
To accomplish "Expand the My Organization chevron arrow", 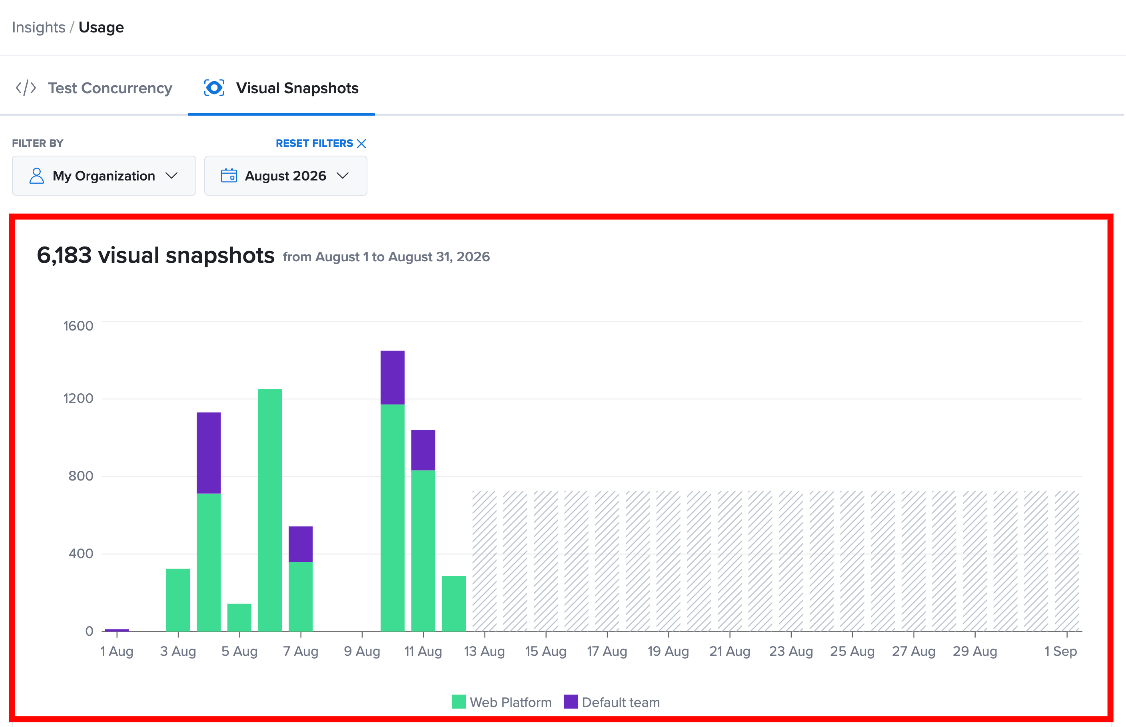I will click(172, 176).
